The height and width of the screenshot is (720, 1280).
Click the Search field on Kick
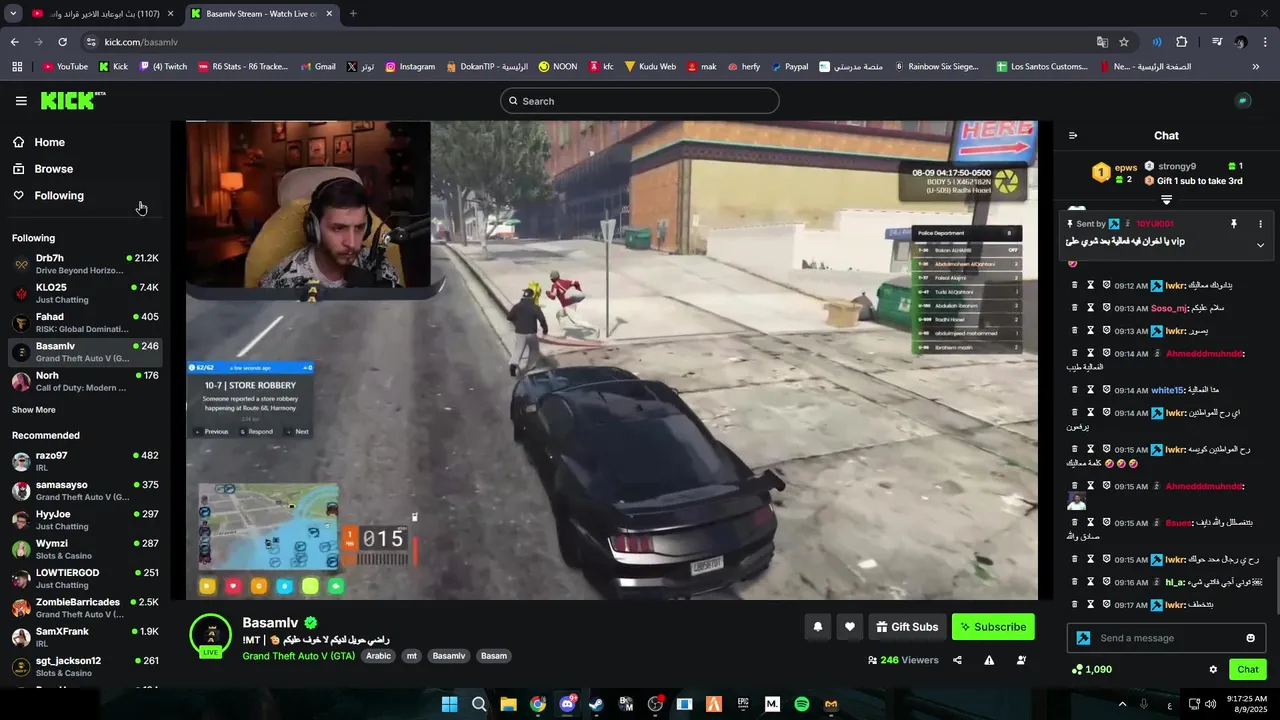(640, 101)
